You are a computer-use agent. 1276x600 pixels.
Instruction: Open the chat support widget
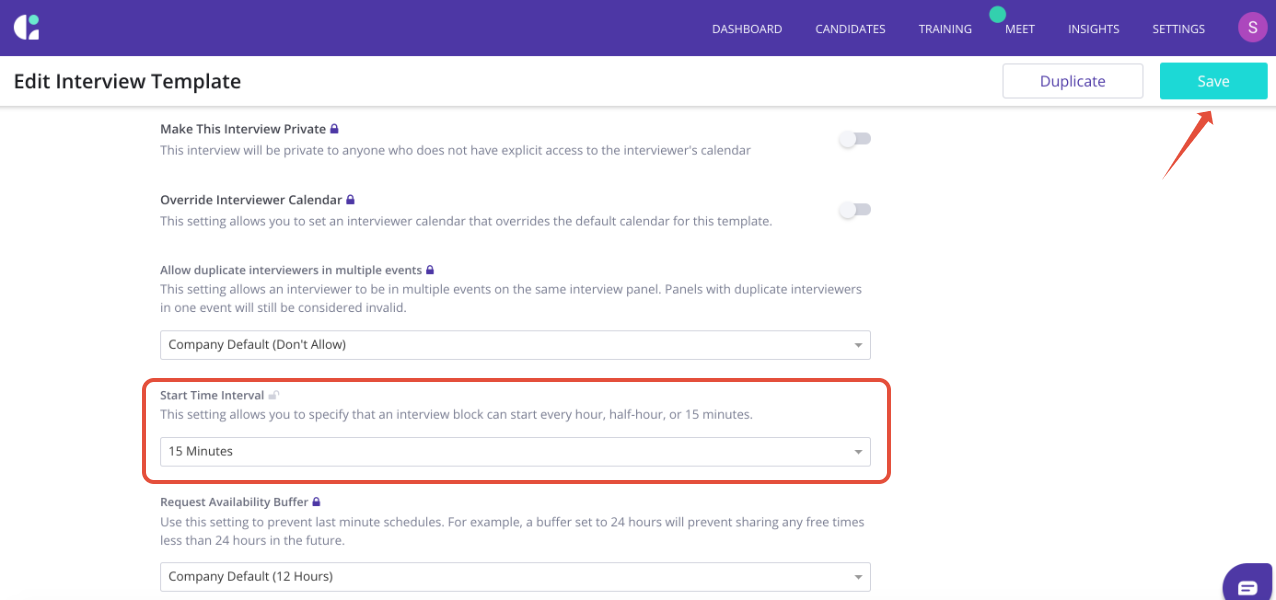coord(1247,586)
